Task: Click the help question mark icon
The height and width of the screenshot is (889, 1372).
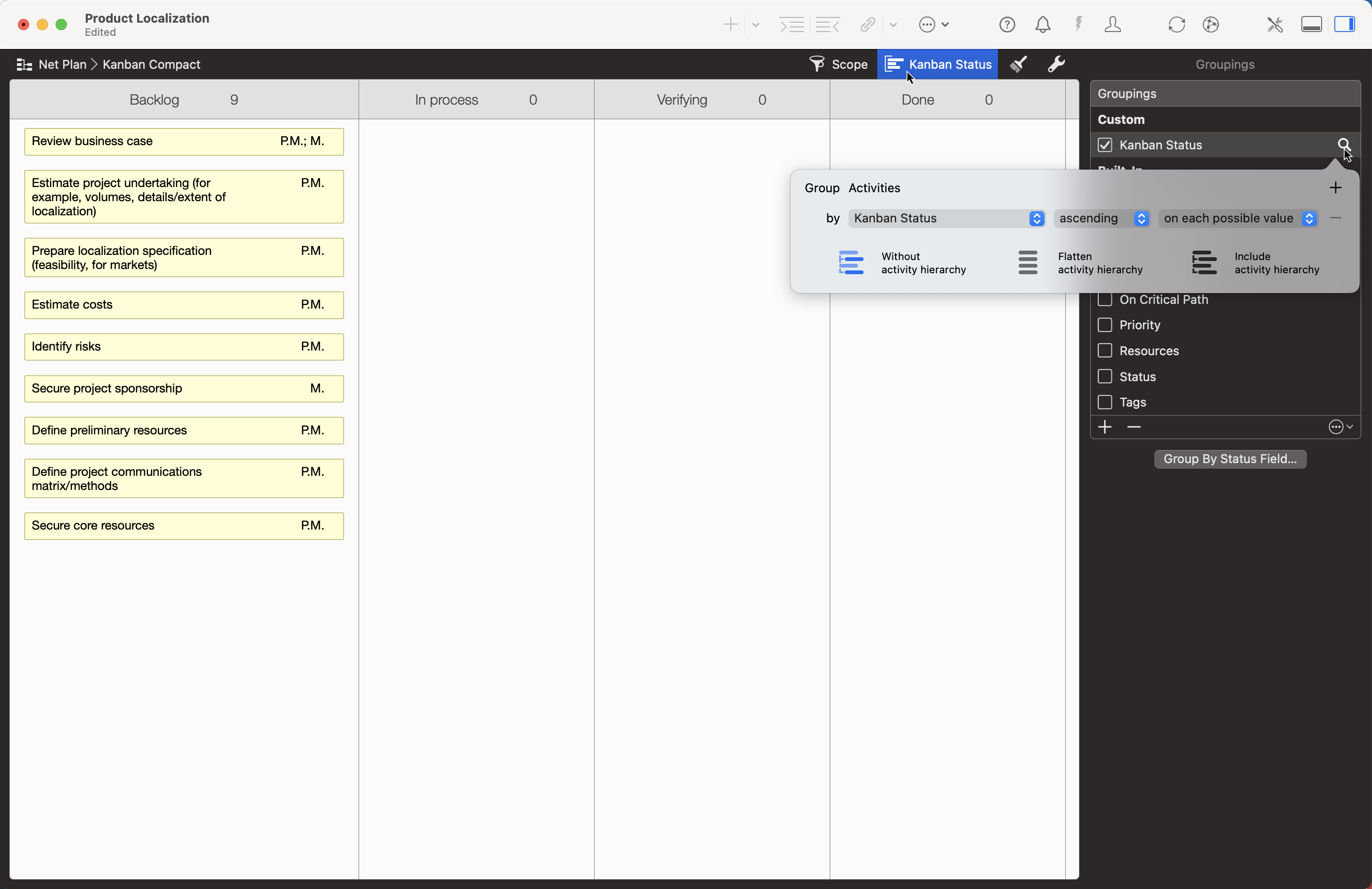Action: tap(1006, 25)
